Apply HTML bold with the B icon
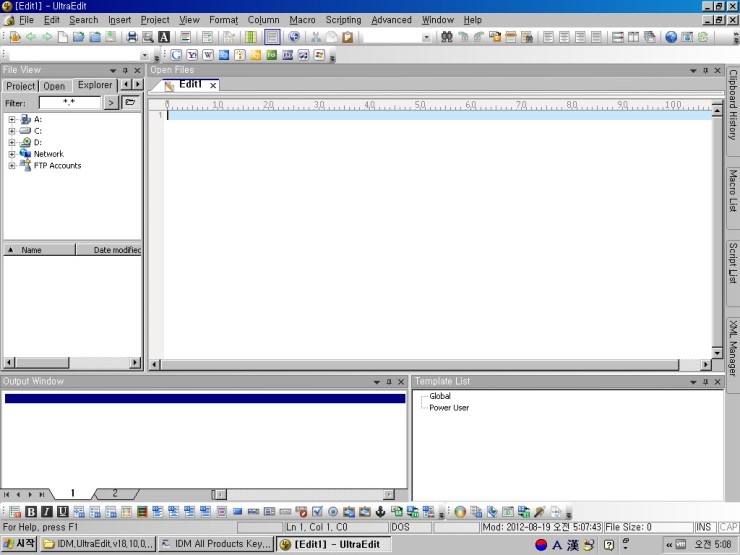The height and width of the screenshot is (555, 740). [31, 512]
